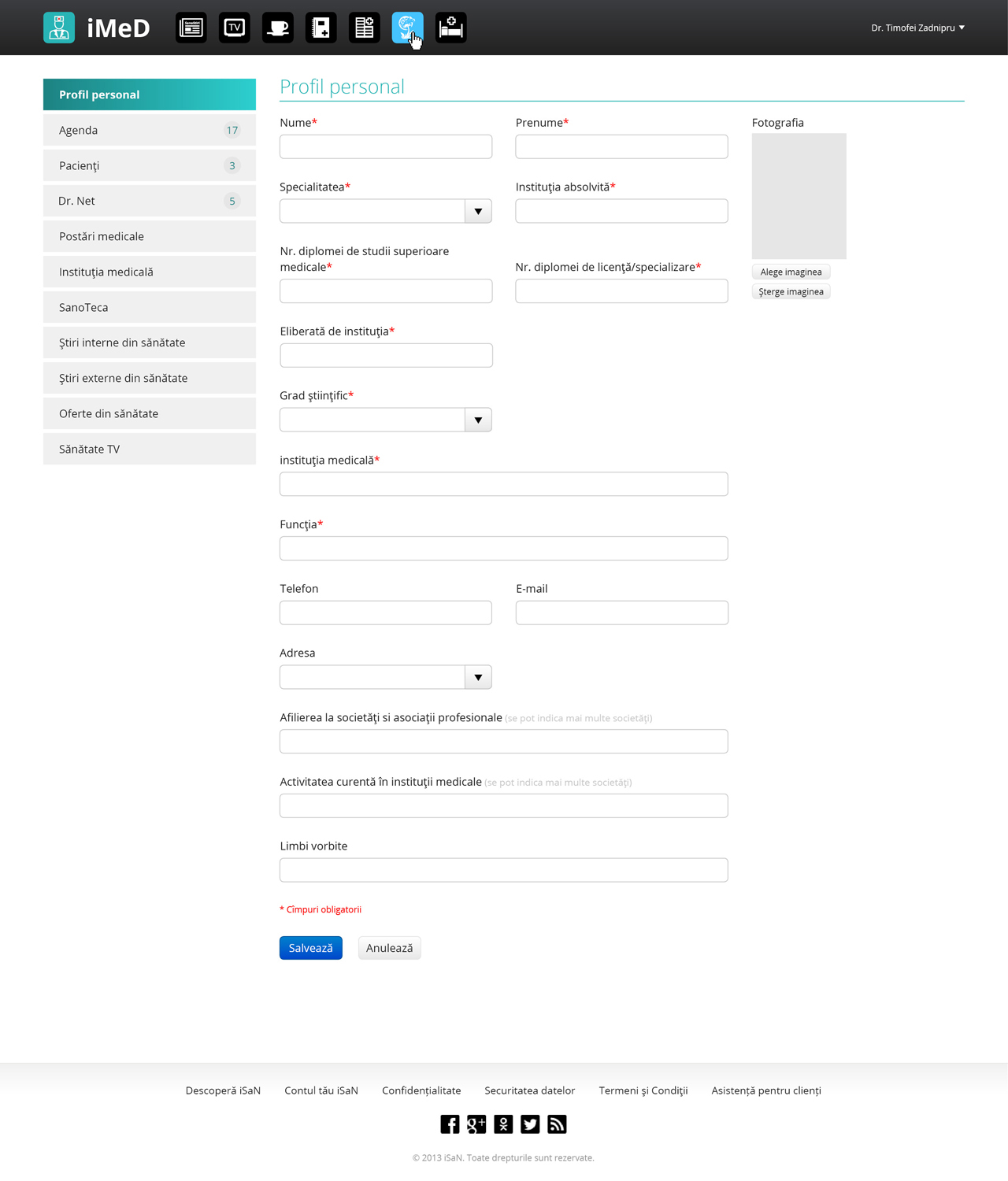Screen dimensions: 1008x1181
Task: Expand the Adresa dropdown
Action: click(x=478, y=677)
